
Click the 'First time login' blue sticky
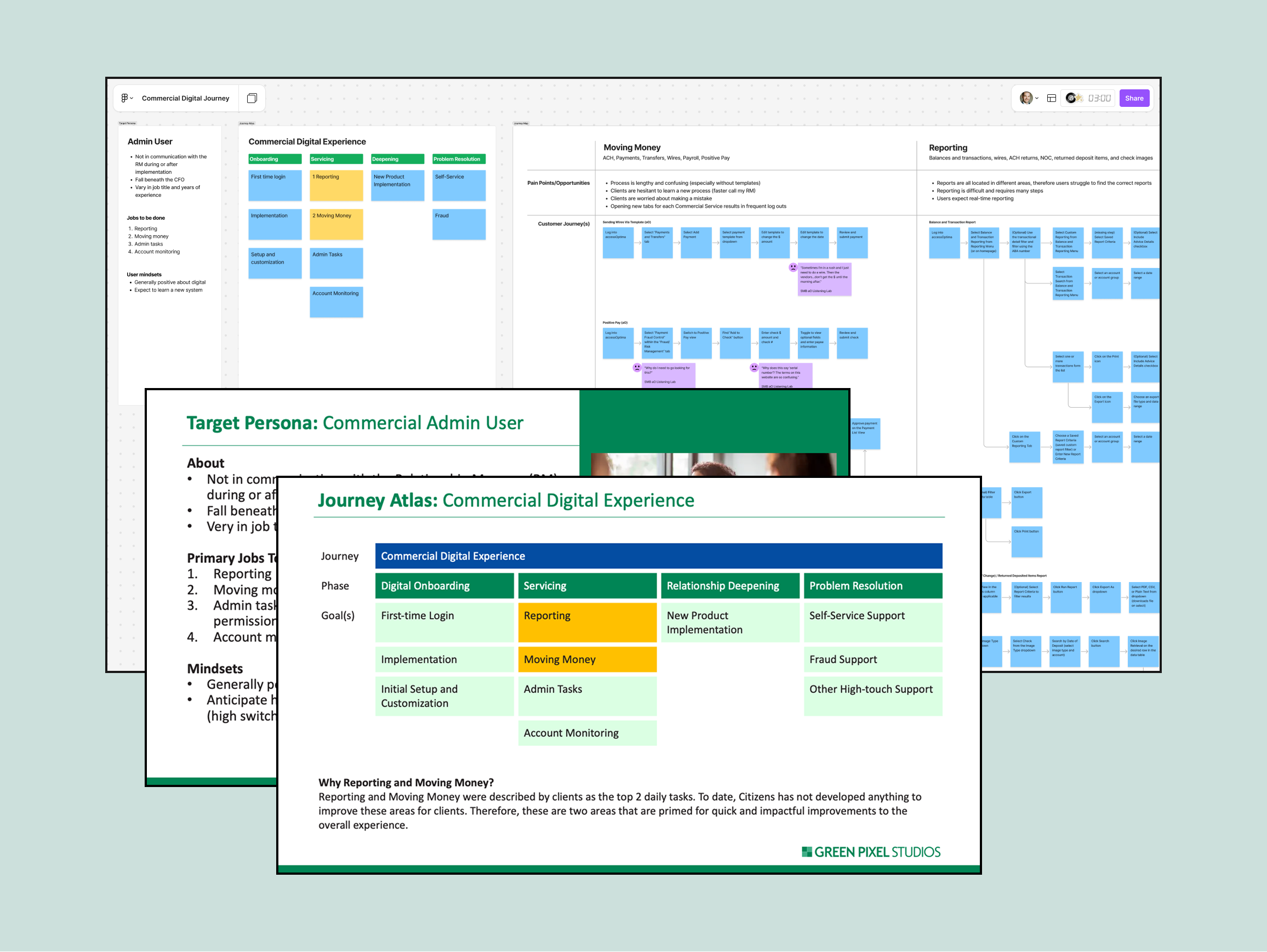coord(275,185)
